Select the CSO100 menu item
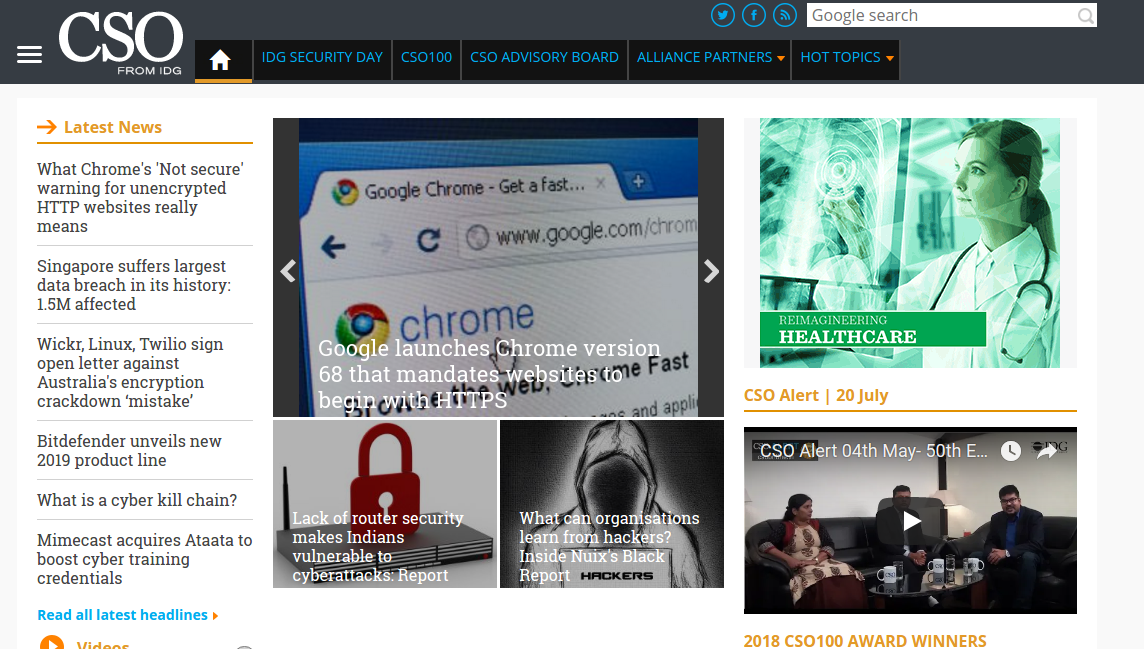The height and width of the screenshot is (649, 1144). (426, 58)
